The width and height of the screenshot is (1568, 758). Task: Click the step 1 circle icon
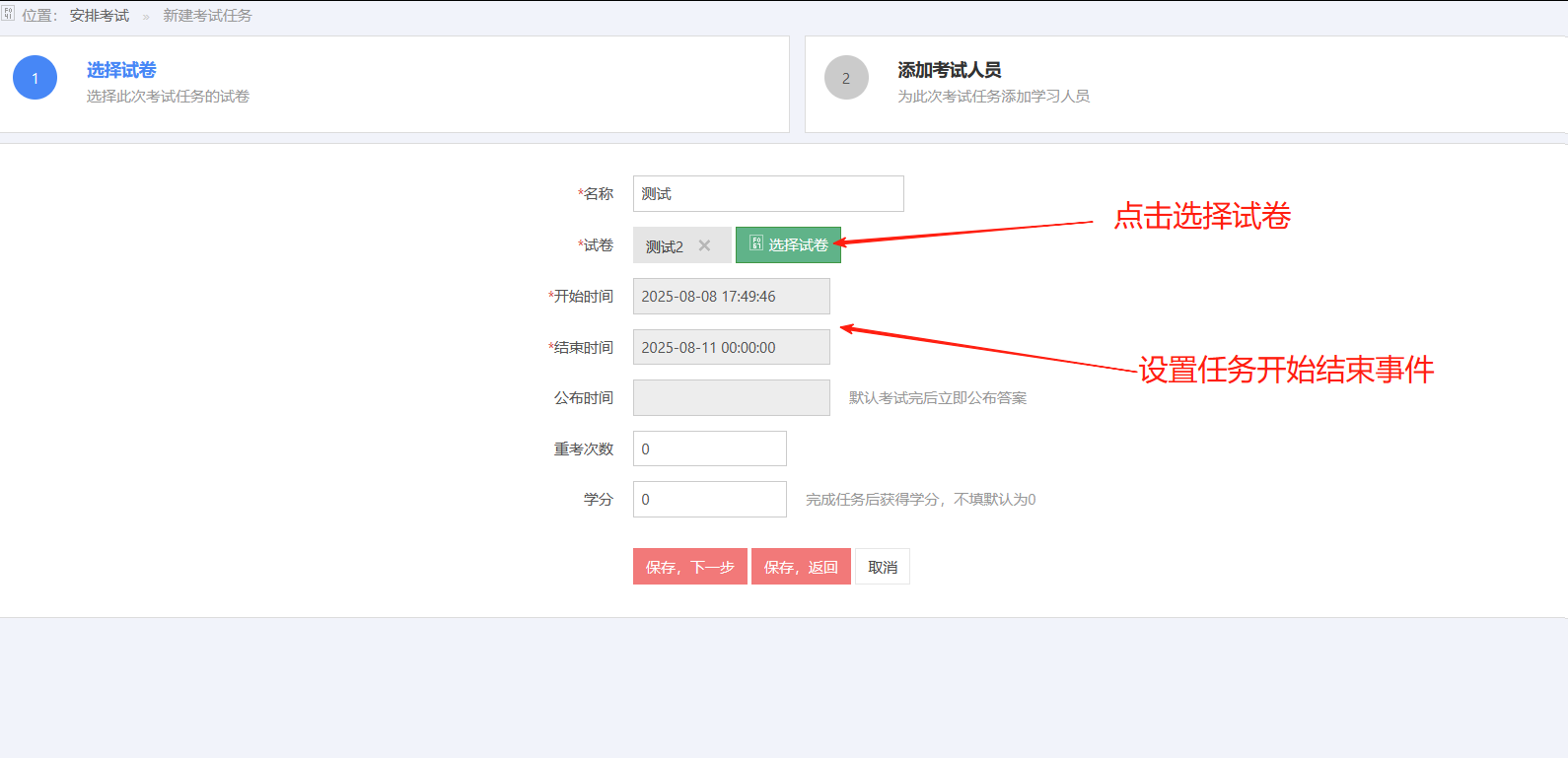click(x=36, y=78)
